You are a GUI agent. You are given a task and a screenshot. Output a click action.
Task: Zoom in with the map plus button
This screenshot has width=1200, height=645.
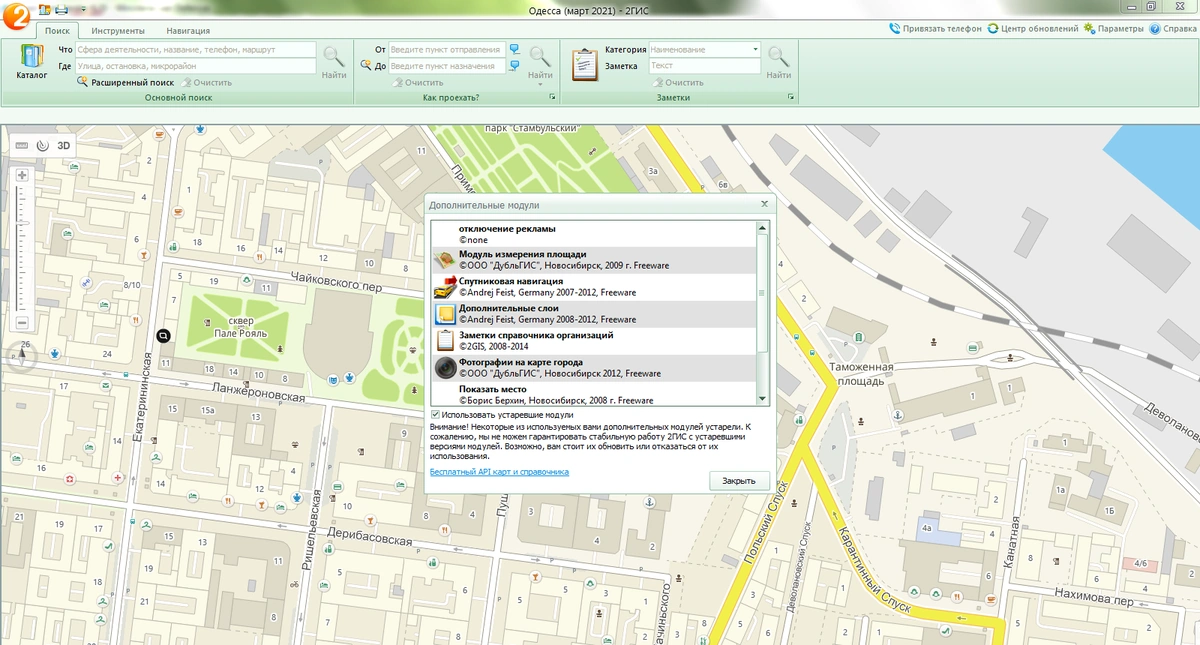click(x=22, y=175)
